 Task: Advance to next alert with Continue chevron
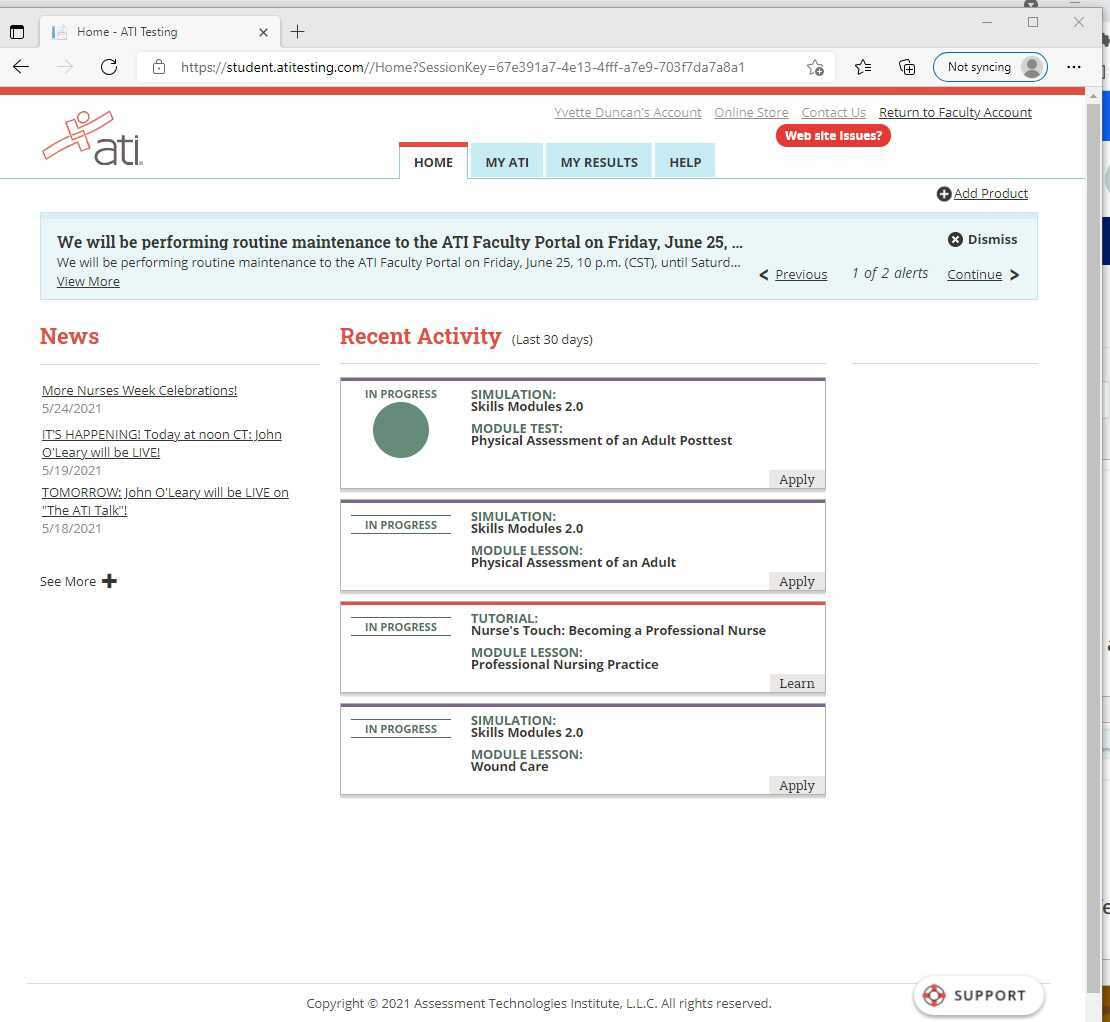pos(1014,274)
